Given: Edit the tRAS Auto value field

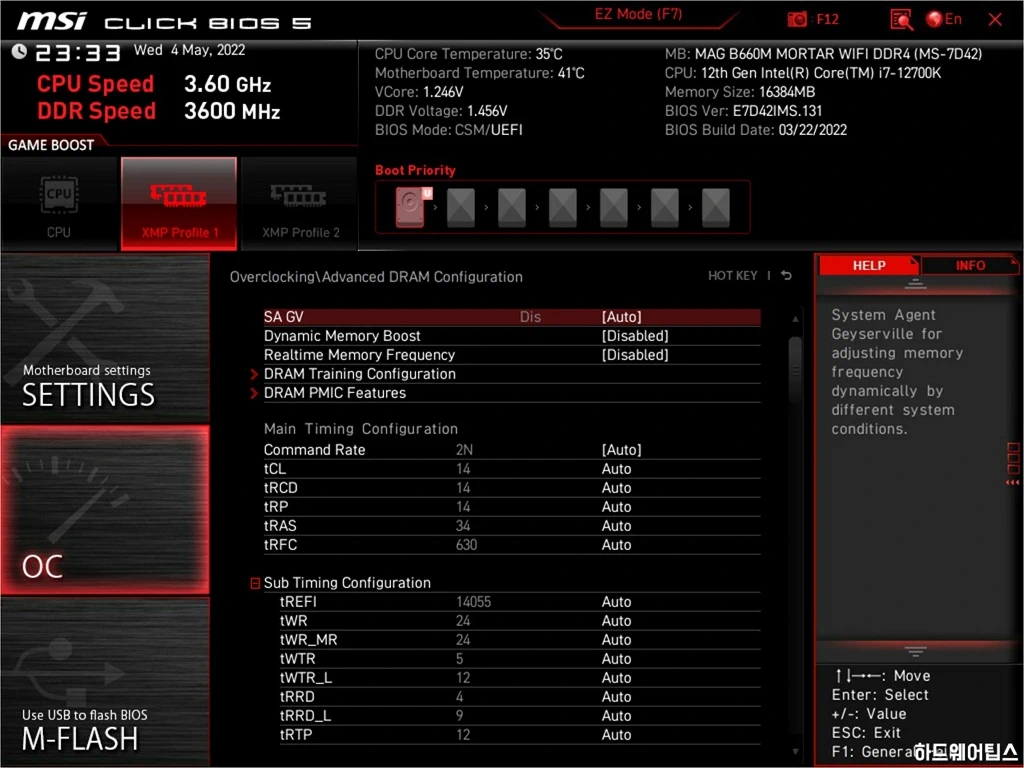Looking at the screenshot, I should tap(616, 526).
